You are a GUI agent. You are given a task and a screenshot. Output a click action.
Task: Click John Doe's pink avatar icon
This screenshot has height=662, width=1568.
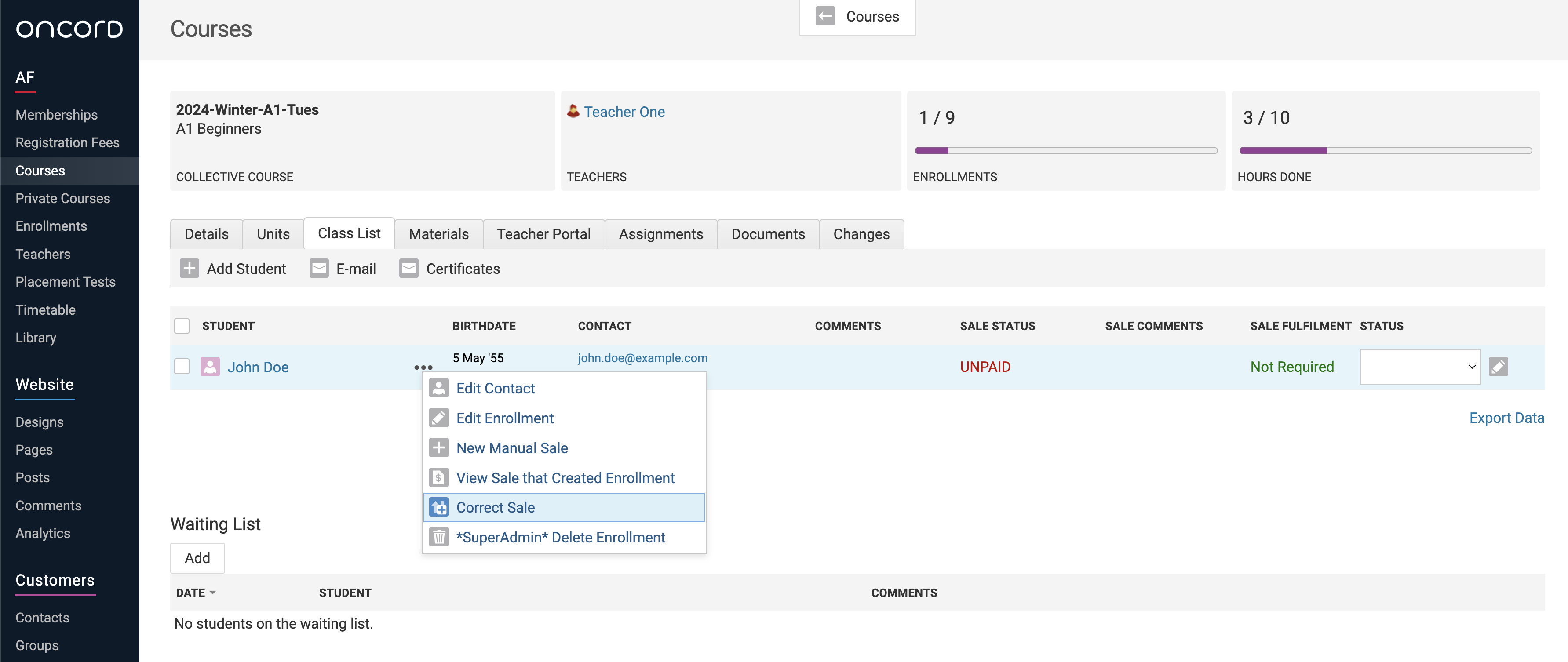coord(210,367)
